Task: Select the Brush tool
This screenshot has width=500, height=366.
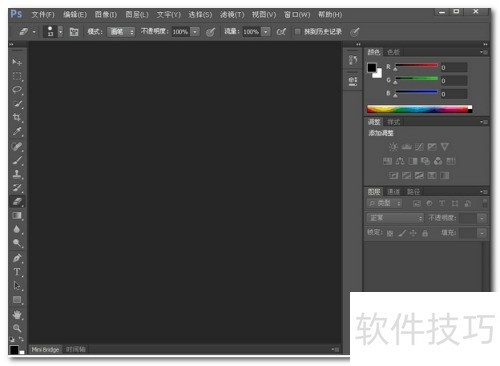Action: [x=17, y=160]
